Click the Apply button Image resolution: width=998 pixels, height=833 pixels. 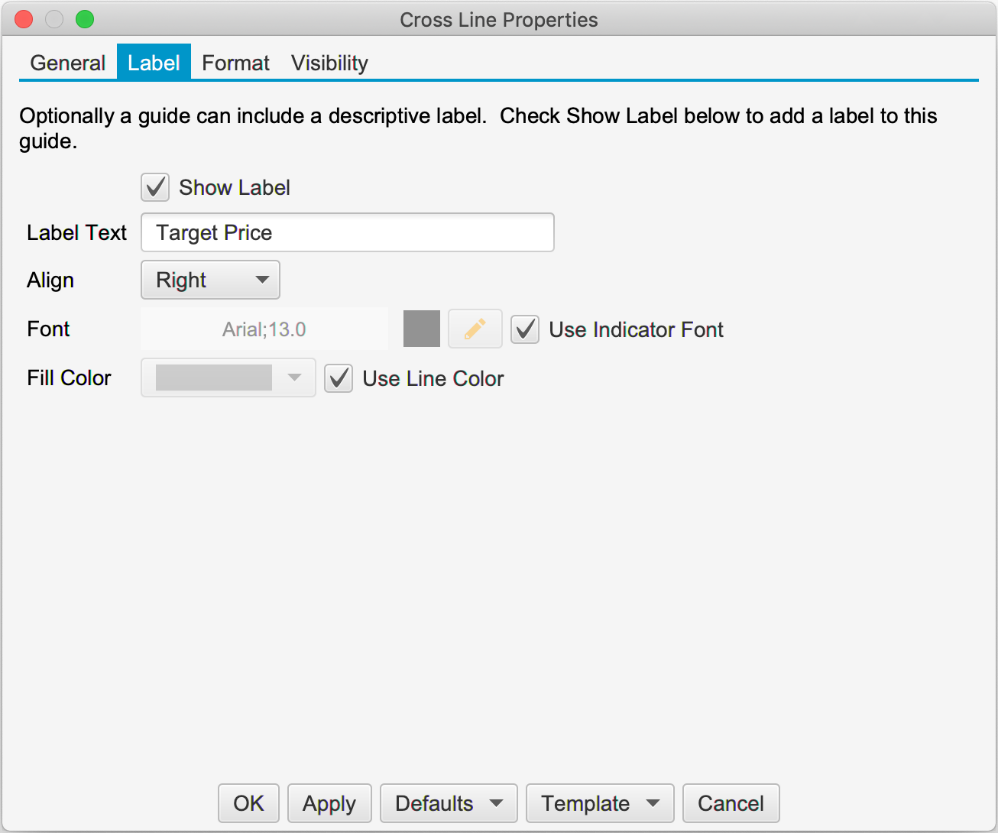pyautogui.click(x=329, y=803)
